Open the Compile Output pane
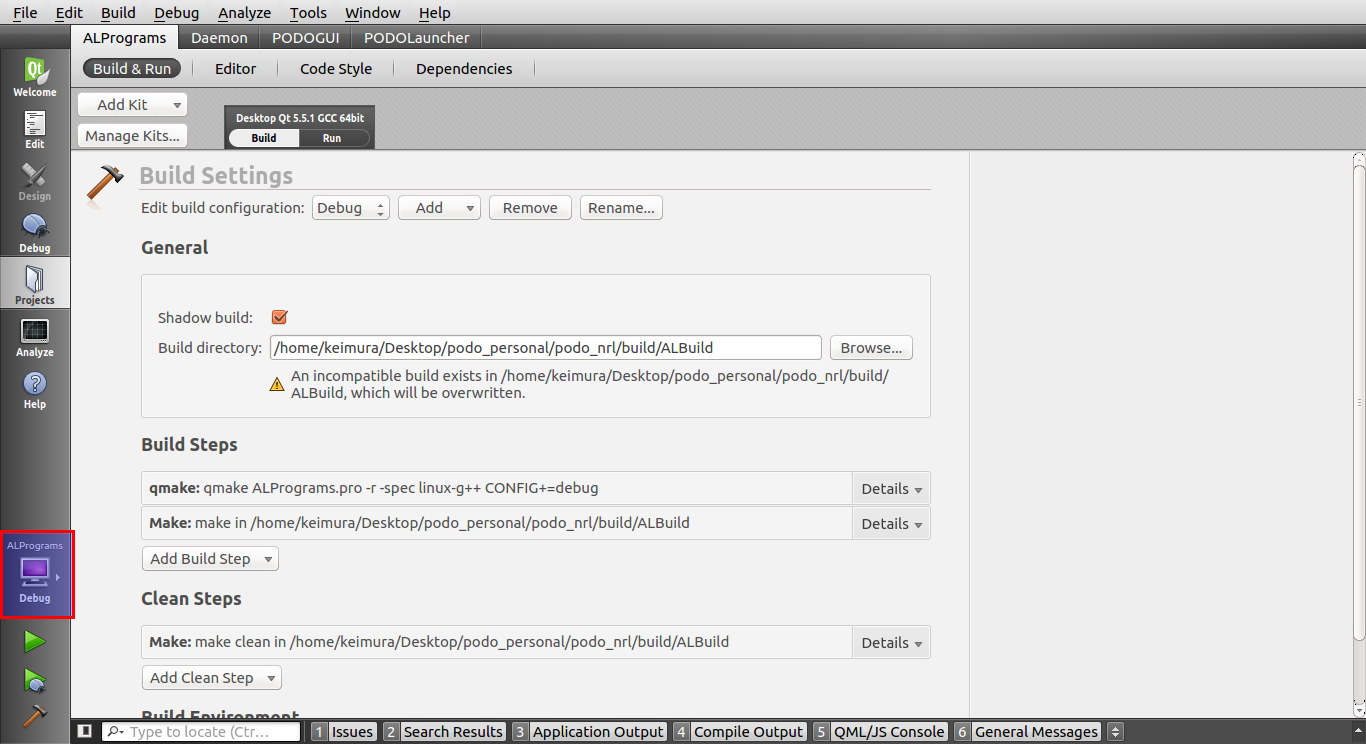 [x=739, y=732]
